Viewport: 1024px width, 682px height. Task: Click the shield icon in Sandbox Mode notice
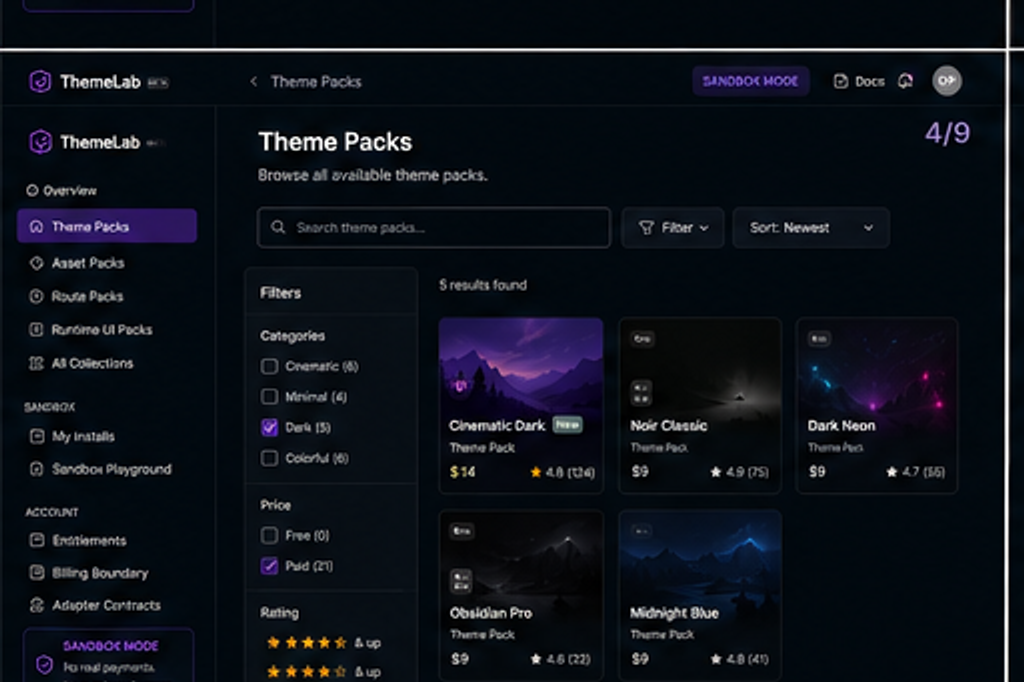pyautogui.click(x=44, y=664)
